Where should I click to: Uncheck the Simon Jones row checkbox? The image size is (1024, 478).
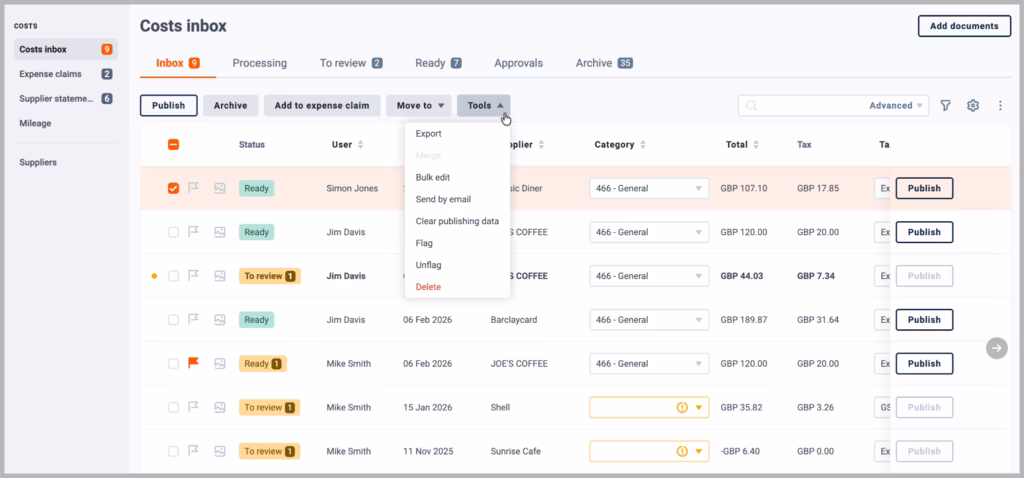pyautogui.click(x=173, y=188)
